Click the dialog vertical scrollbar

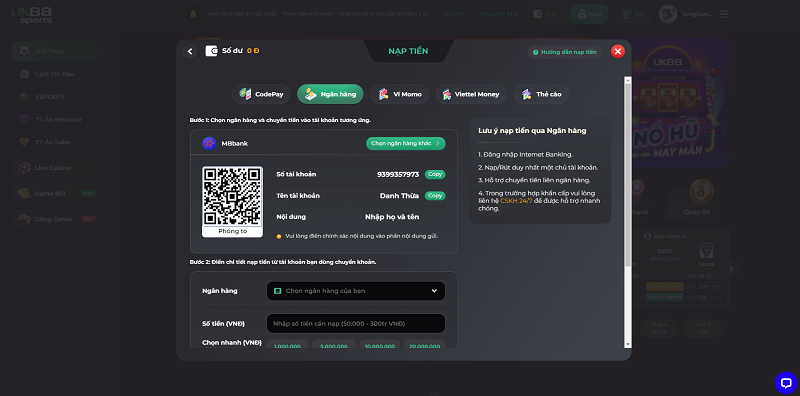[628, 212]
